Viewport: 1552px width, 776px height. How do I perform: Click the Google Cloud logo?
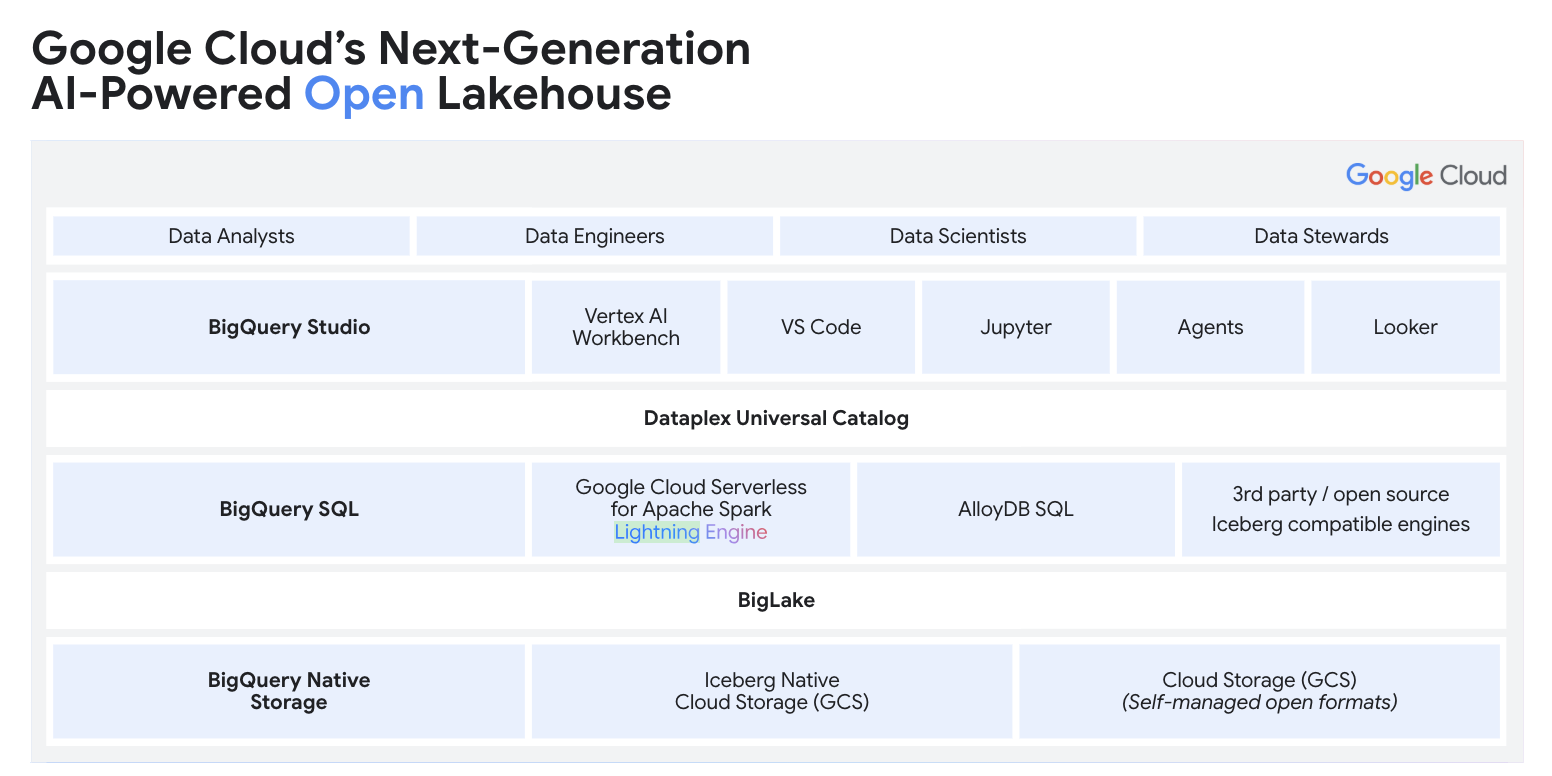tap(1426, 176)
